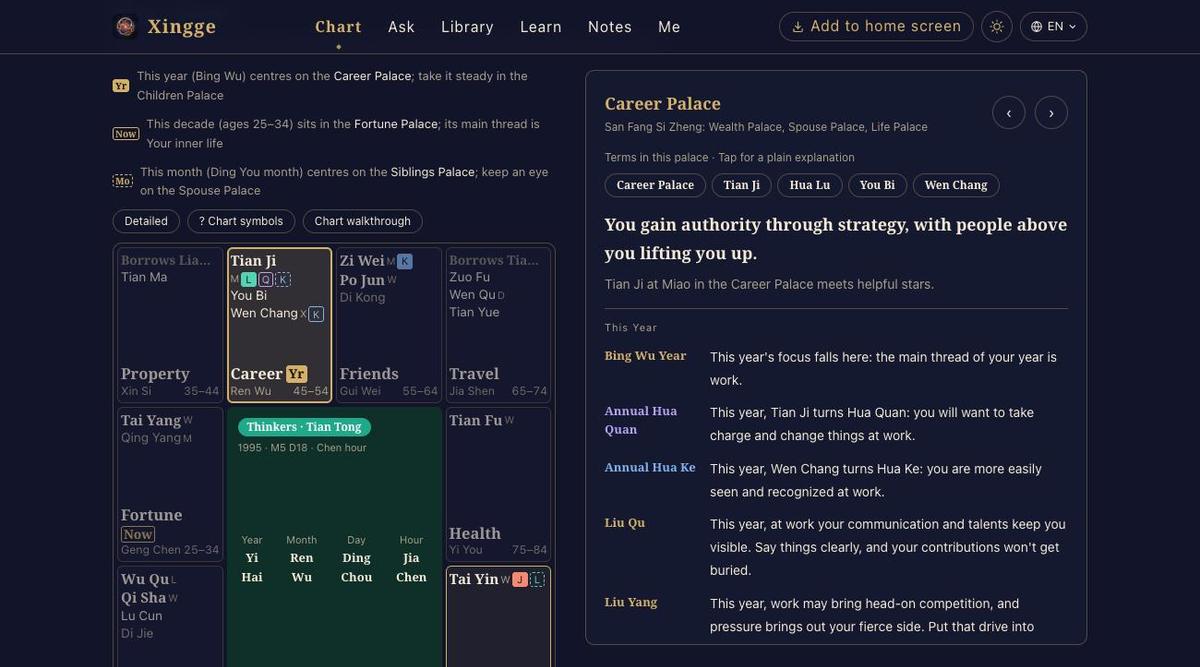
Task: Click the Yr year badge icon
Action: point(121,86)
